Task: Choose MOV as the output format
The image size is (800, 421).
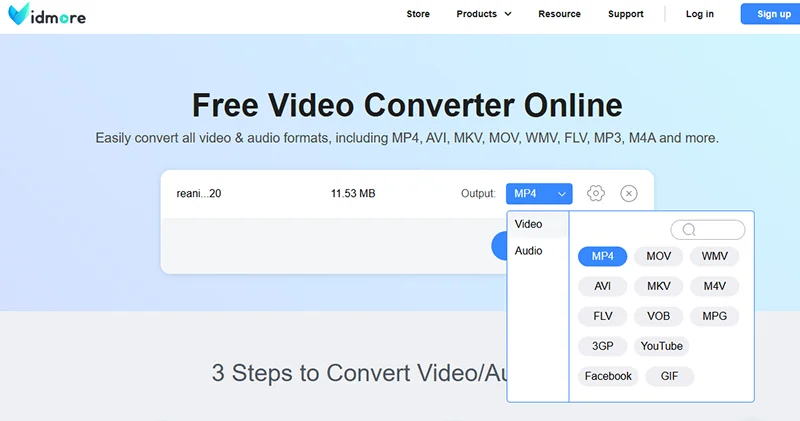Action: (658, 256)
